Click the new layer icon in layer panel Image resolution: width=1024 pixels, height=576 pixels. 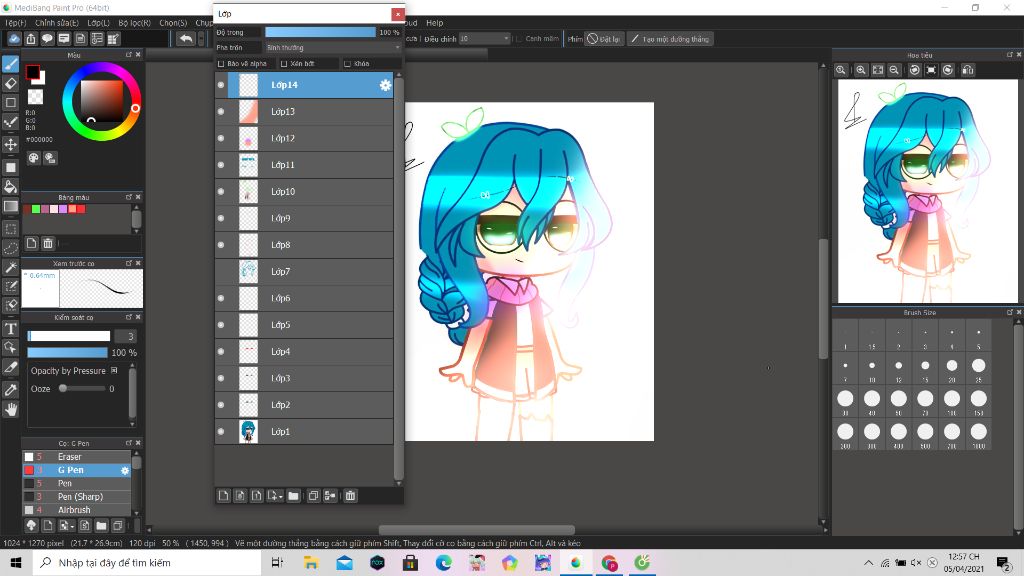224,496
